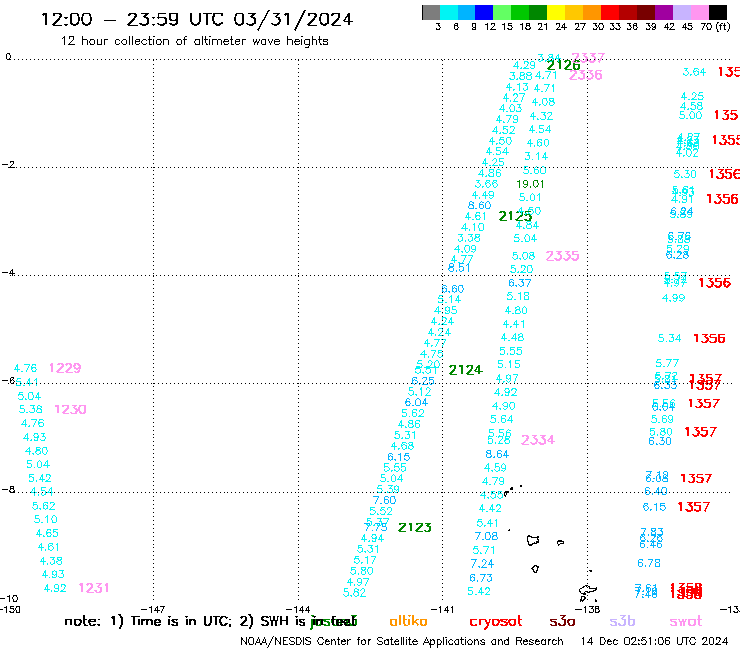Select the 7.08 wave height value

[486, 536]
